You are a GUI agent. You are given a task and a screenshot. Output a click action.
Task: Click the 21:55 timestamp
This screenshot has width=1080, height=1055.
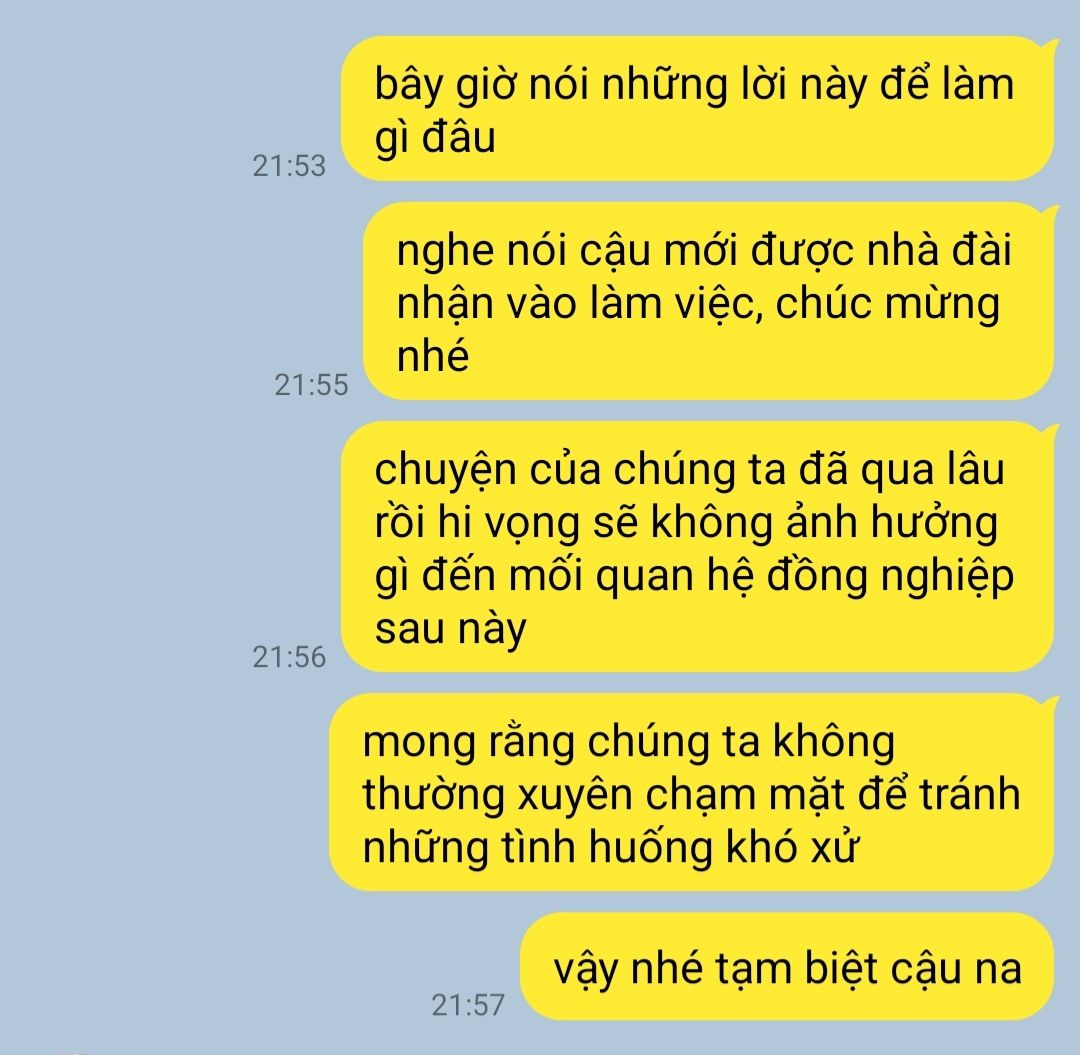pos(311,384)
